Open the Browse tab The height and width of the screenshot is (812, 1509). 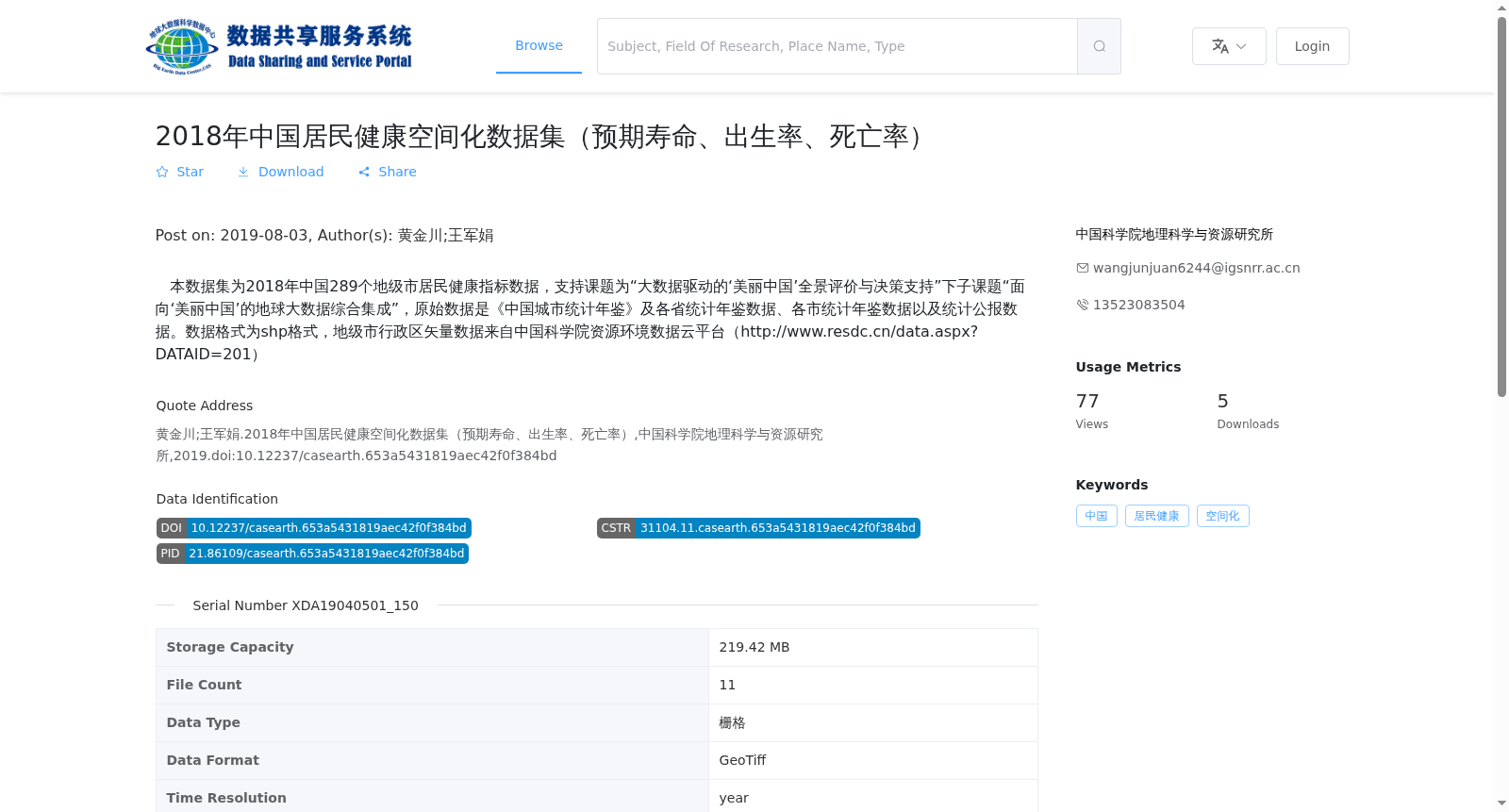coord(539,45)
